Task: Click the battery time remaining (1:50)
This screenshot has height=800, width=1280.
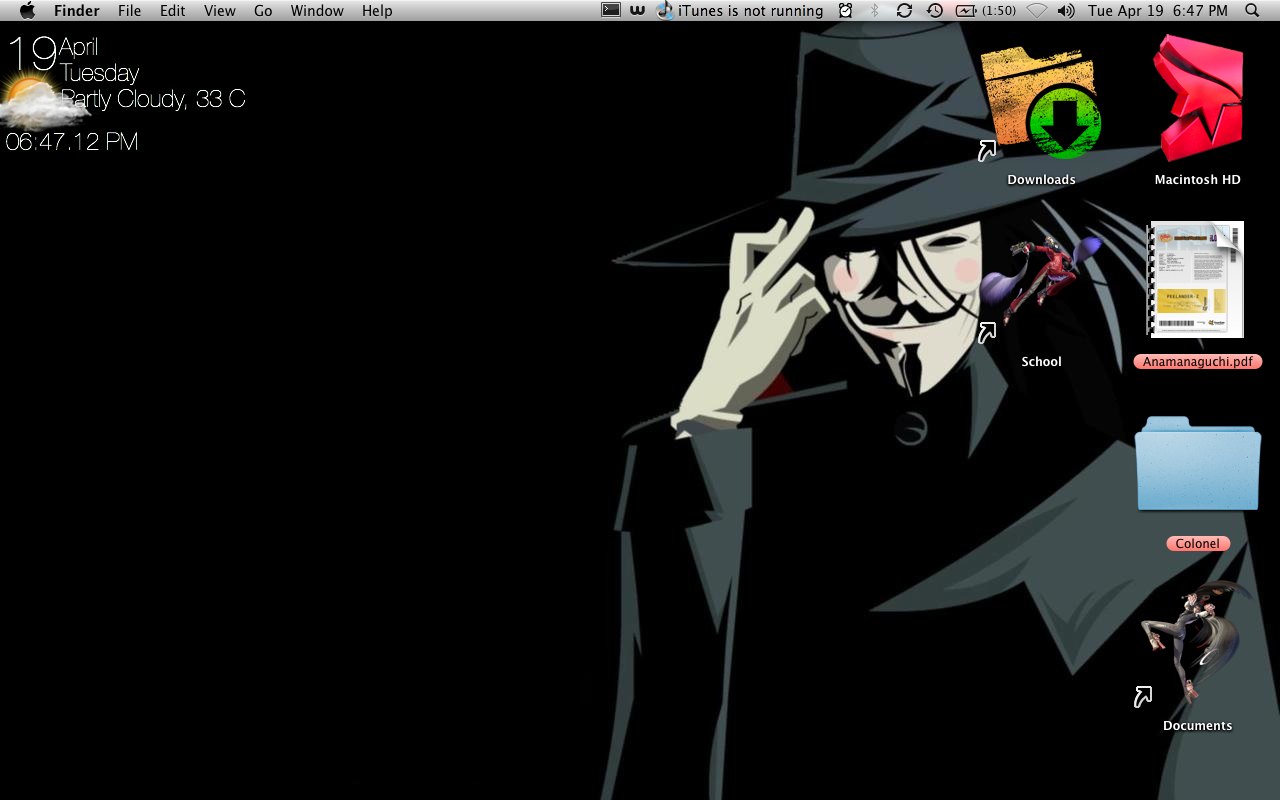Action: tap(999, 11)
